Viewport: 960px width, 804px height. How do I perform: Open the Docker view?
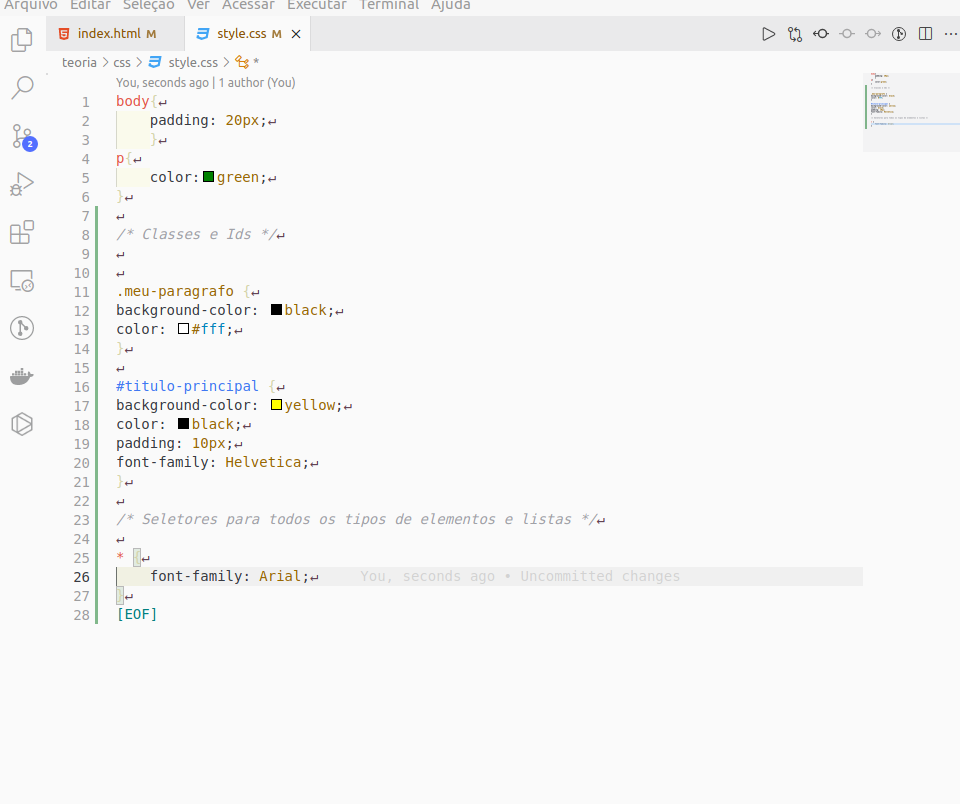(22, 376)
